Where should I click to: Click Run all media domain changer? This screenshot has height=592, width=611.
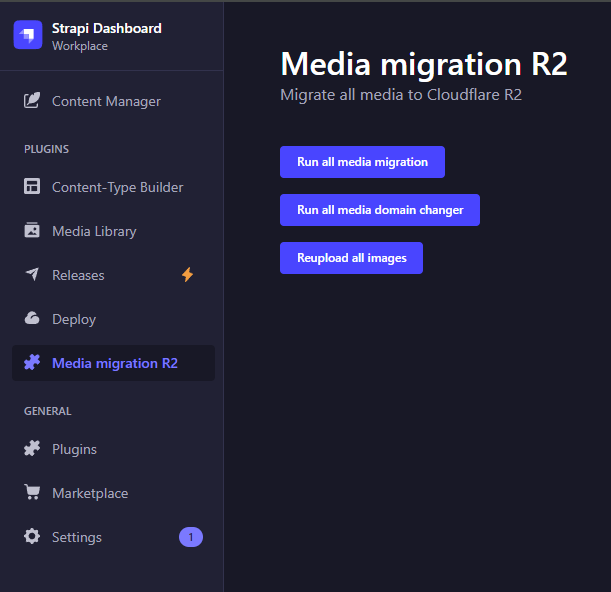[380, 210]
